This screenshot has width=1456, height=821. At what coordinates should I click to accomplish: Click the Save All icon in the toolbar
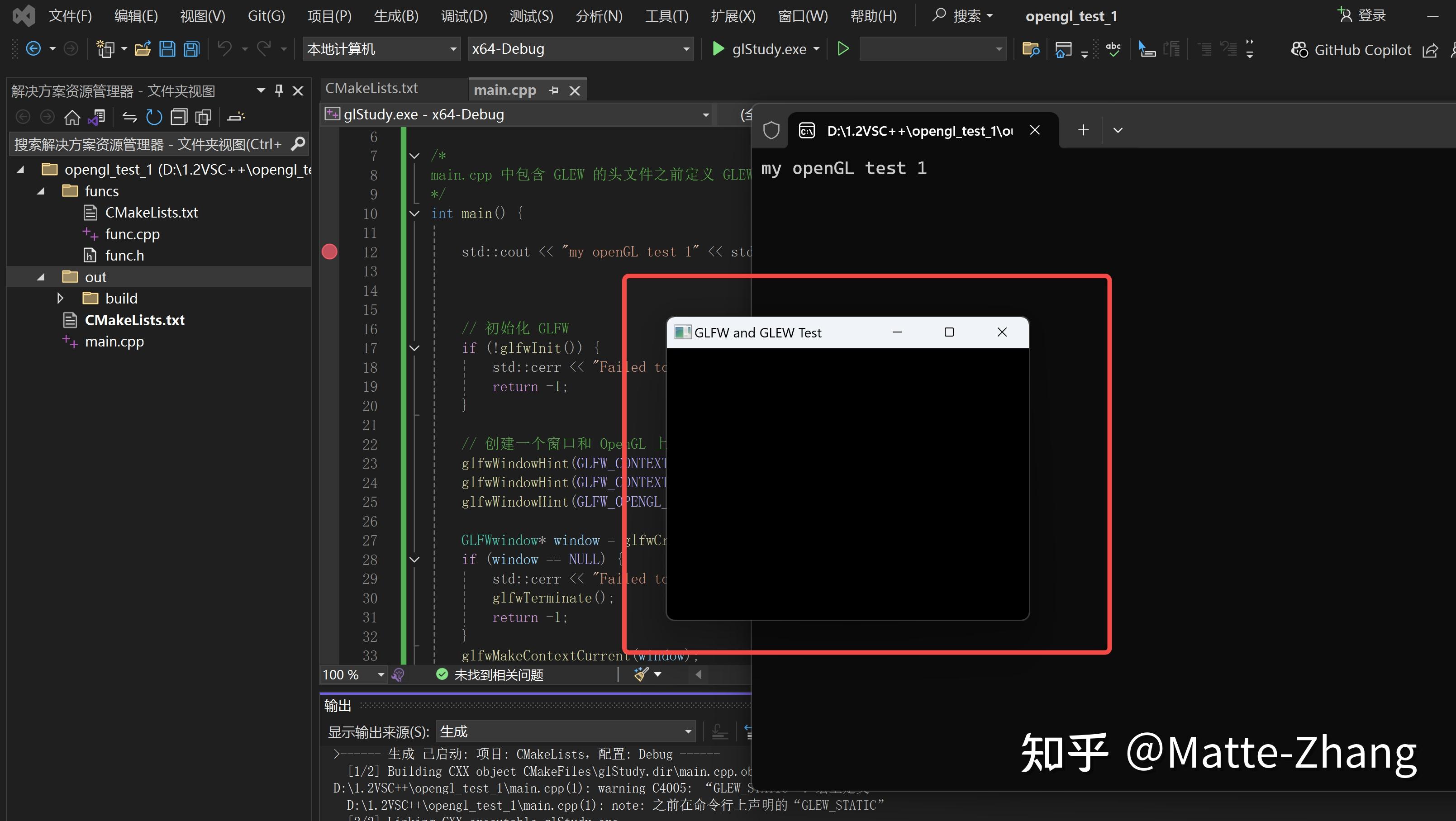click(x=191, y=48)
